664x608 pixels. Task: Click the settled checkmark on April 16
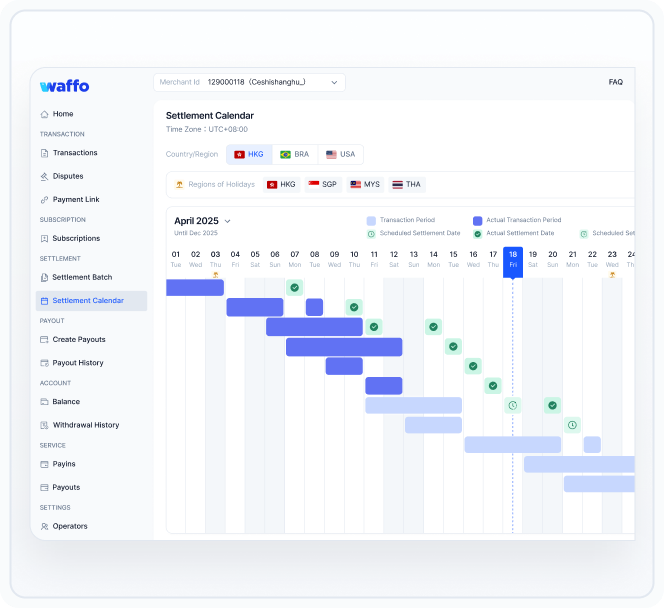tap(473, 366)
